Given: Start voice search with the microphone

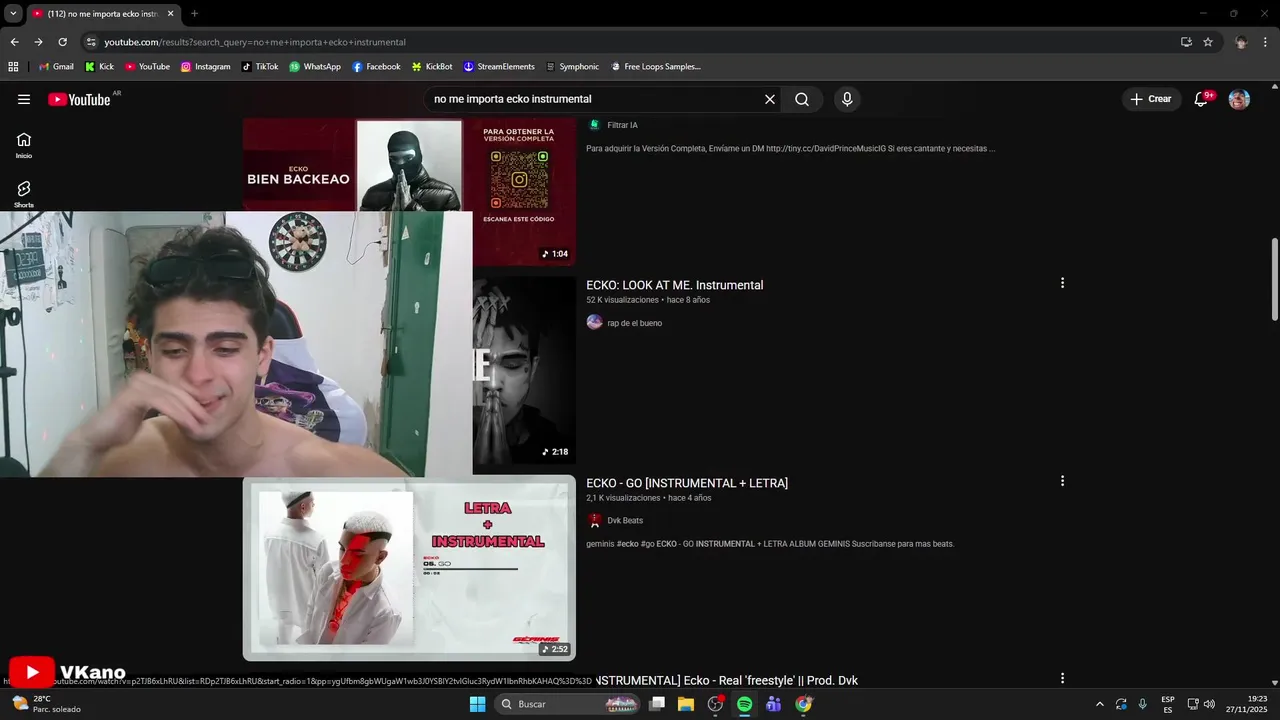Looking at the screenshot, I should pyautogui.click(x=847, y=99).
